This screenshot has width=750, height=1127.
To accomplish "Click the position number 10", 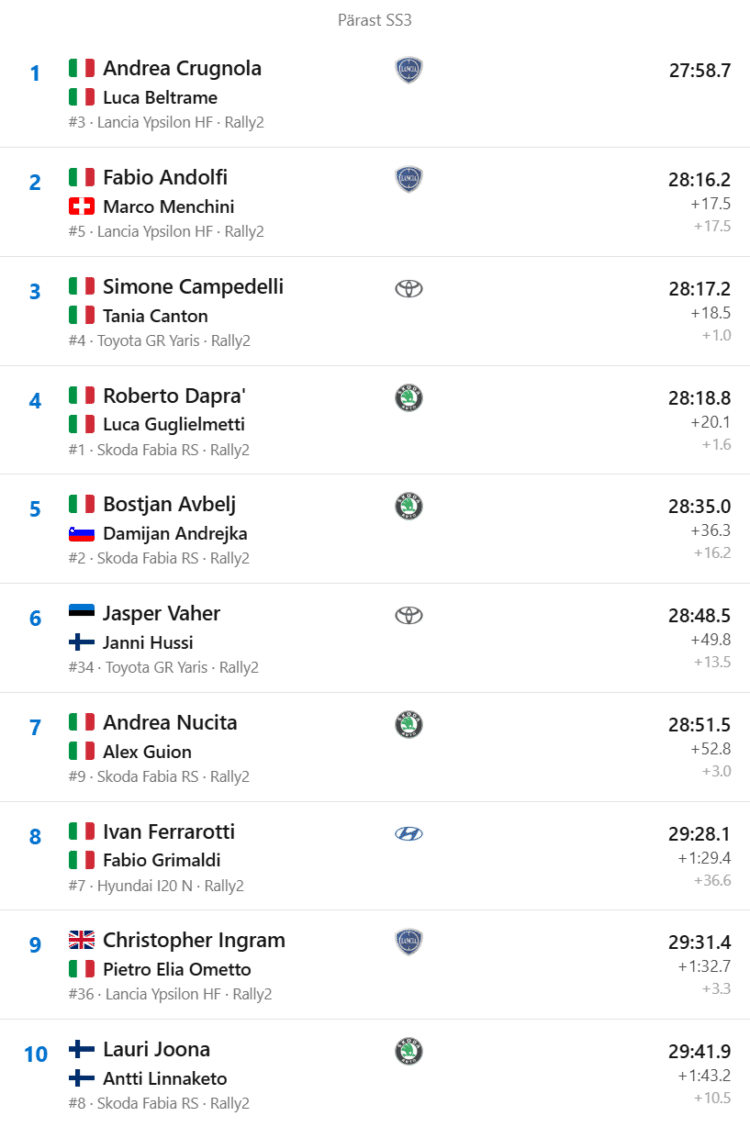I will click(x=35, y=1054).
